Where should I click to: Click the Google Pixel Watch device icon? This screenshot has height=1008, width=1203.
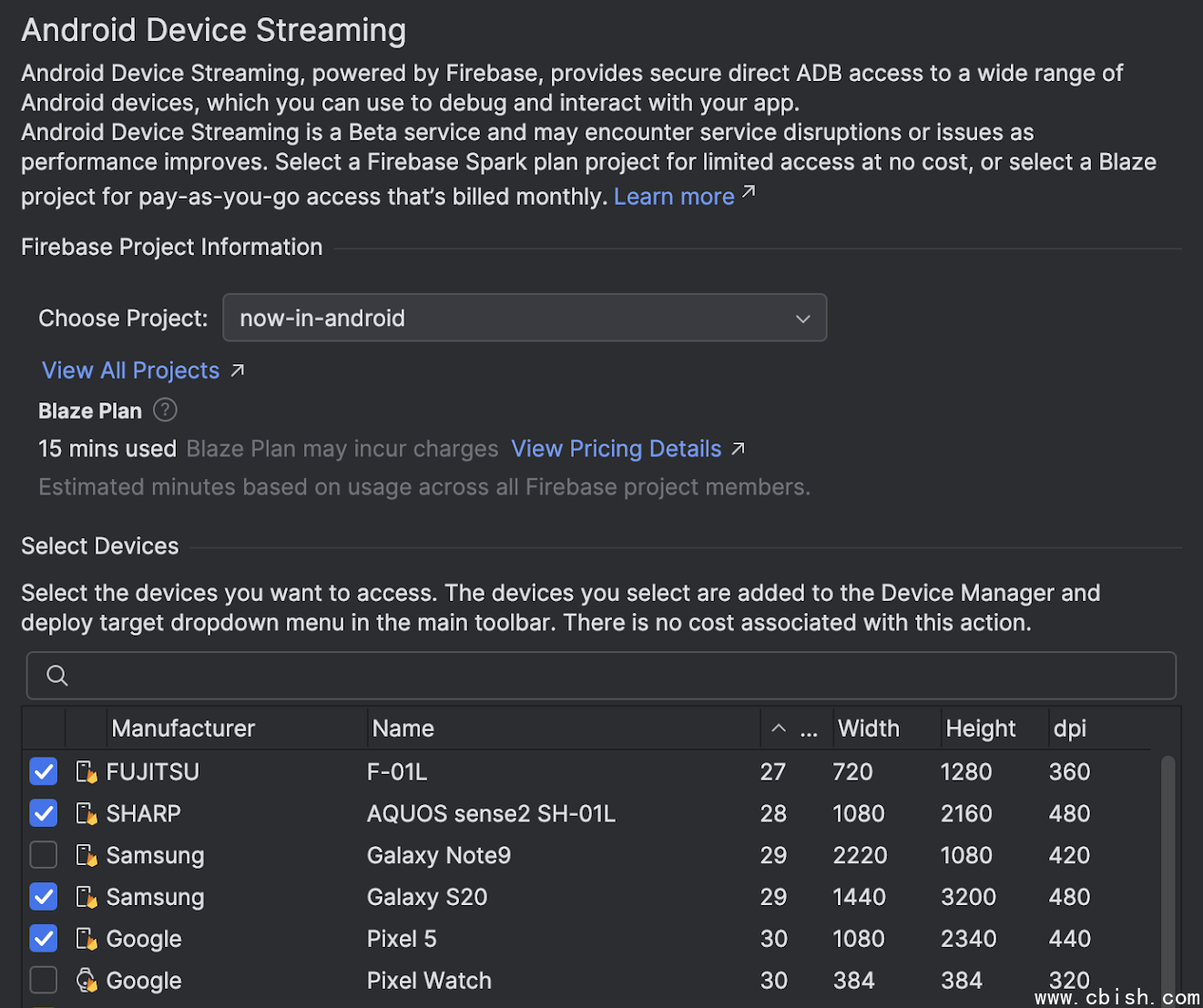tap(87, 981)
